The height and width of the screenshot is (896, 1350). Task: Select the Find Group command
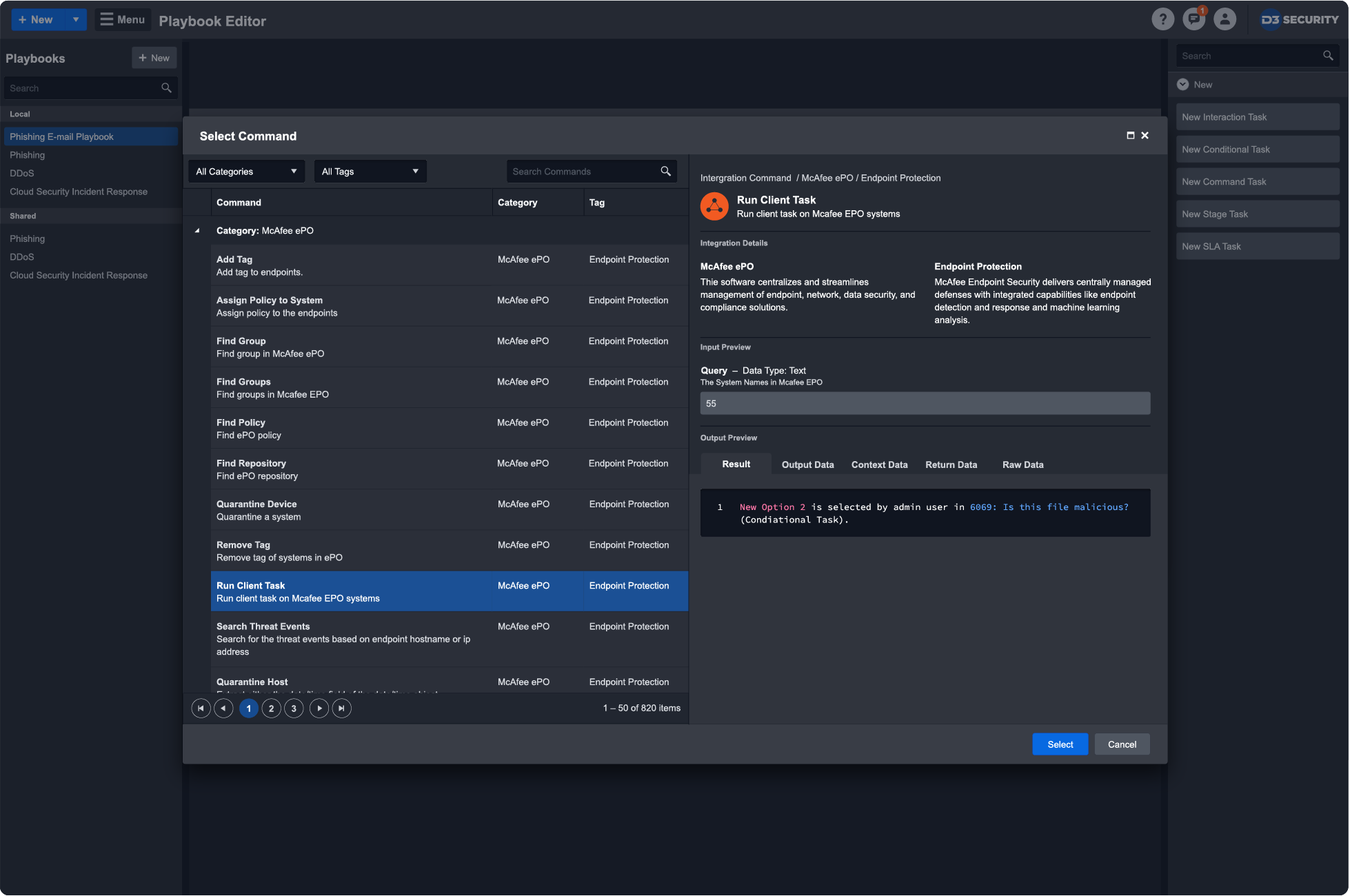(x=449, y=347)
